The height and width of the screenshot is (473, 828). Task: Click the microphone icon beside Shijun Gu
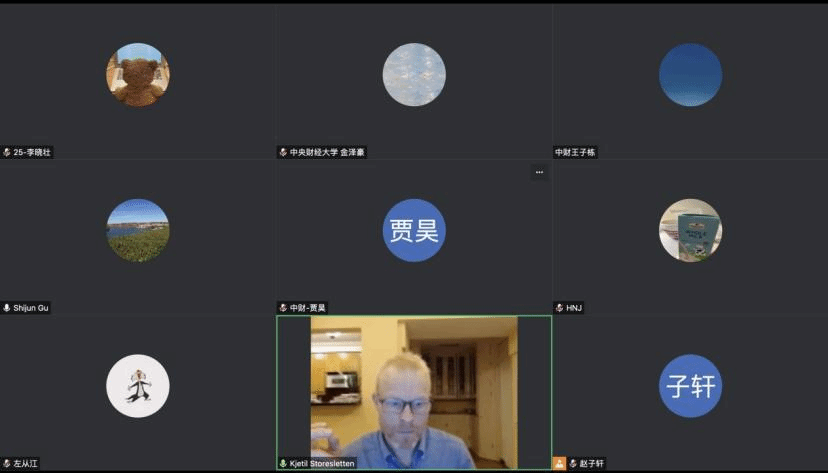coord(7,308)
